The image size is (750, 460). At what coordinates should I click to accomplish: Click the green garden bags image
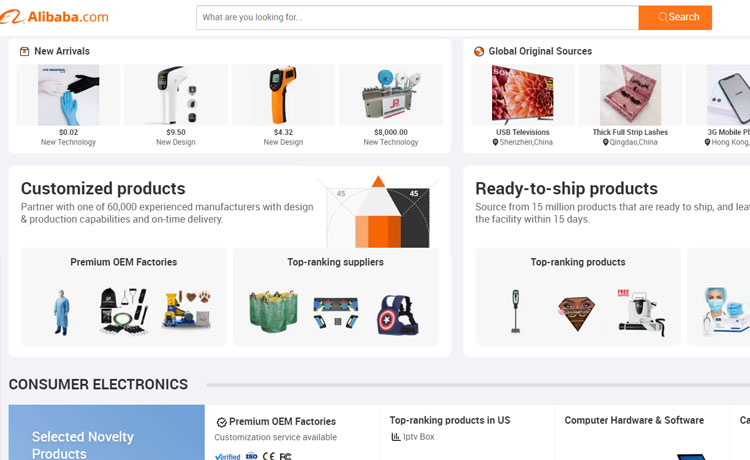pyautogui.click(x=274, y=312)
